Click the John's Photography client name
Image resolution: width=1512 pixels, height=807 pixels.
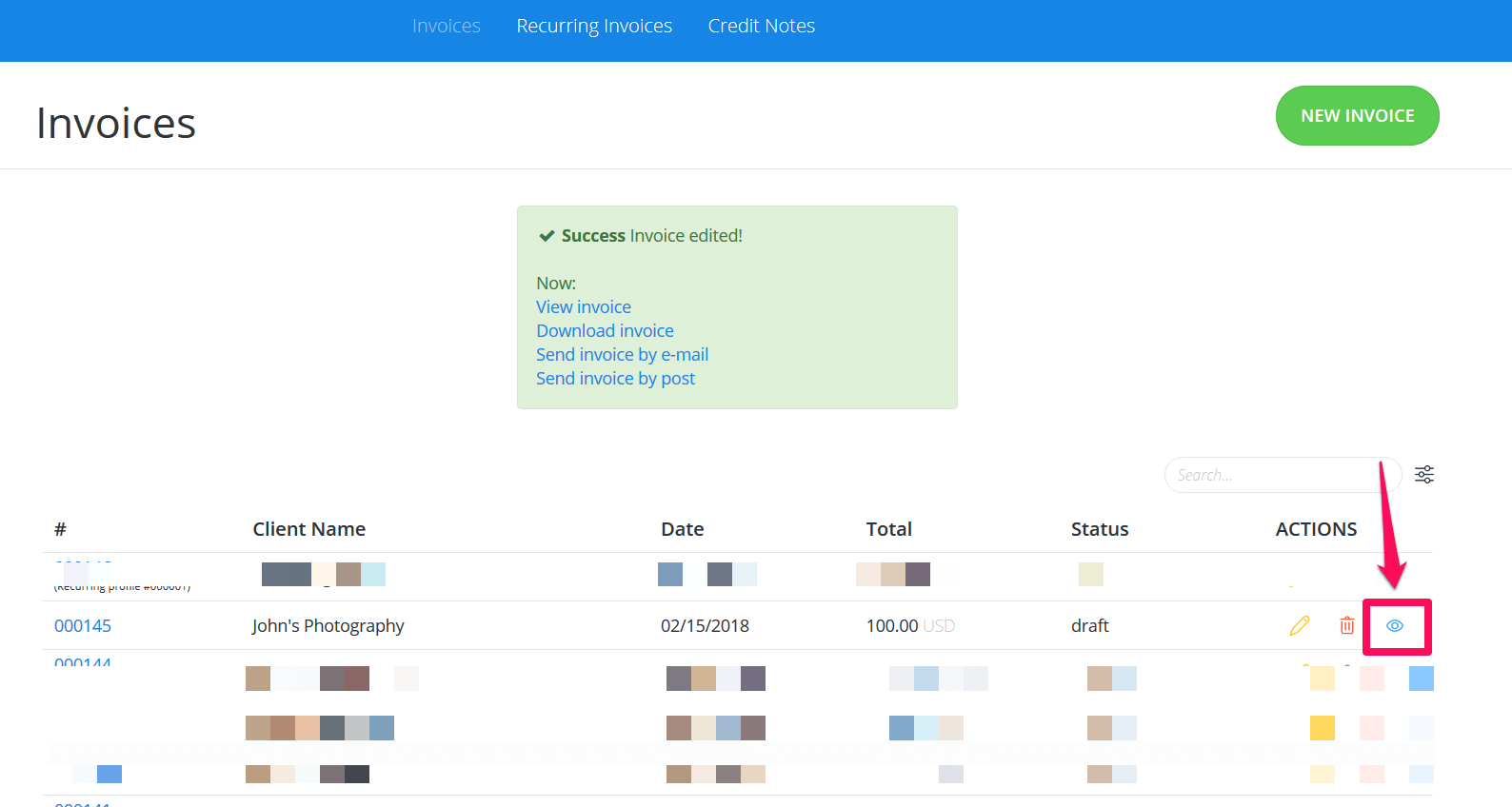(x=328, y=625)
